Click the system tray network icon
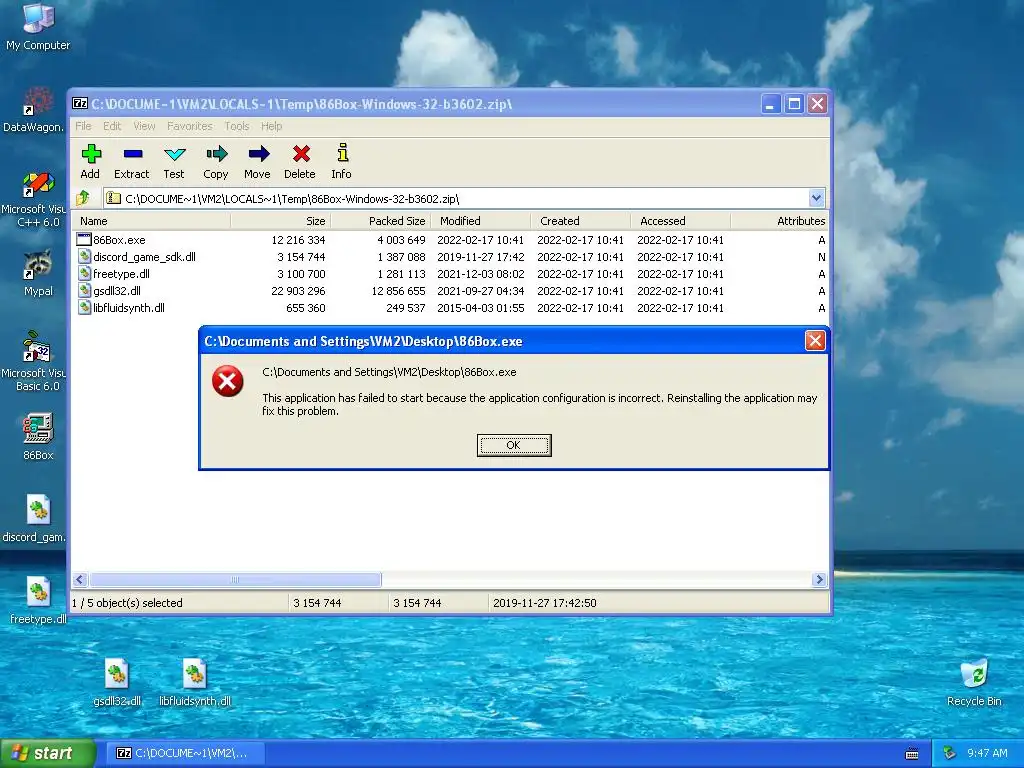Screen dimensions: 1024x768 tap(950, 753)
